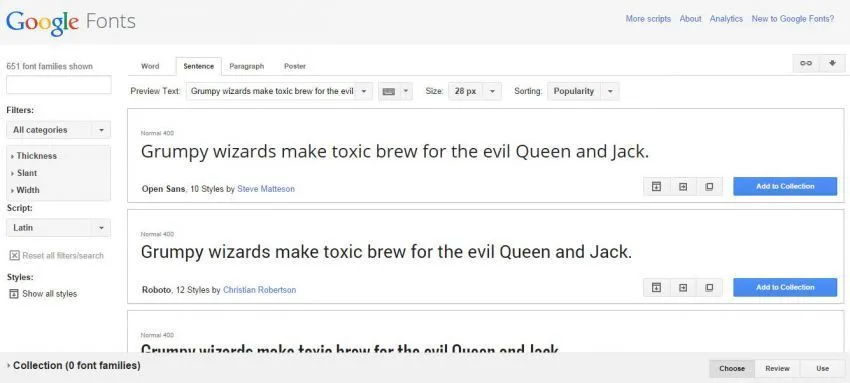Image resolution: width=850 pixels, height=383 pixels.
Task: Click Roboto pop-out icon
Action: [x=709, y=287]
